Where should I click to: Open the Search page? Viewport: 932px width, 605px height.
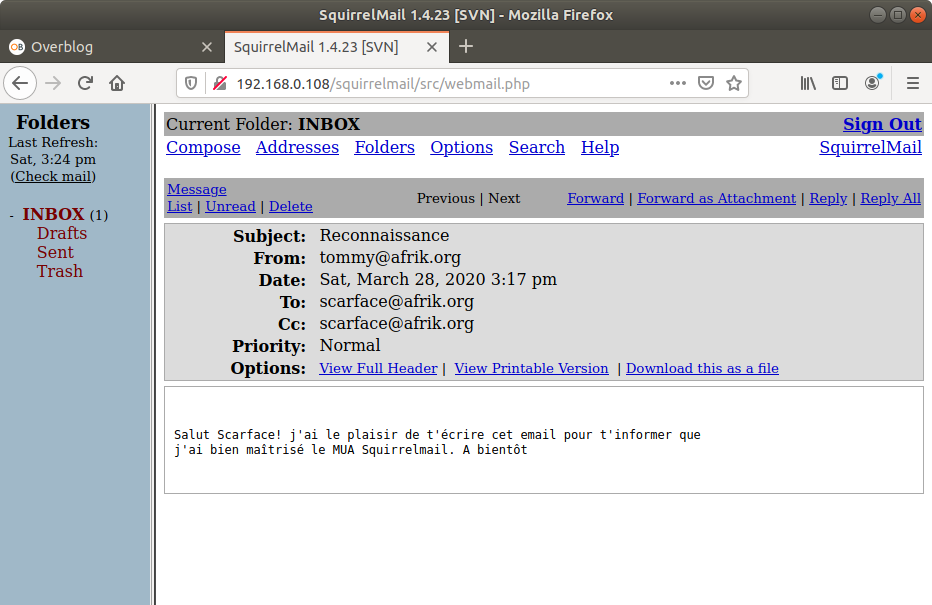click(537, 147)
